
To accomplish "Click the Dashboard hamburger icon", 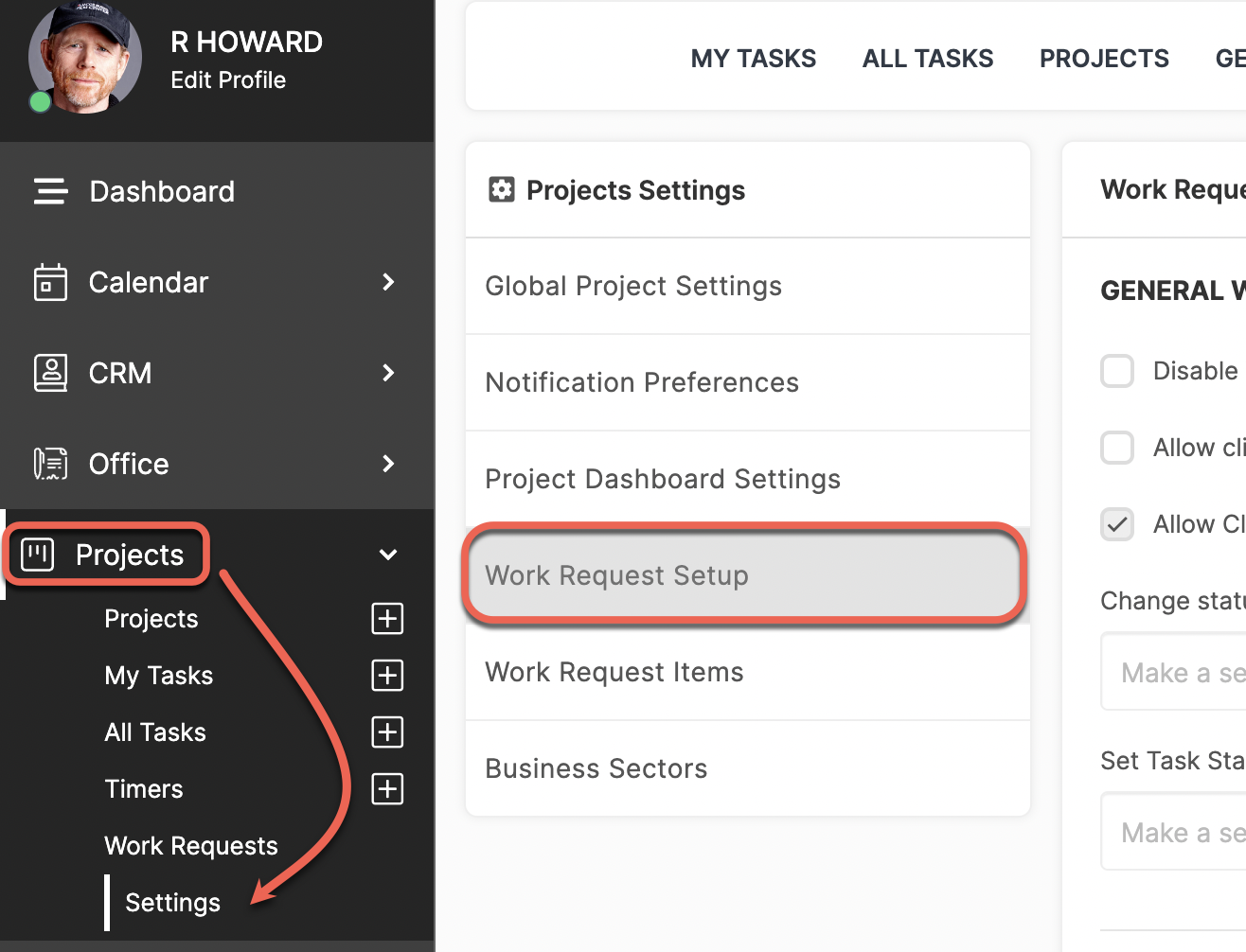I will pyautogui.click(x=50, y=191).
